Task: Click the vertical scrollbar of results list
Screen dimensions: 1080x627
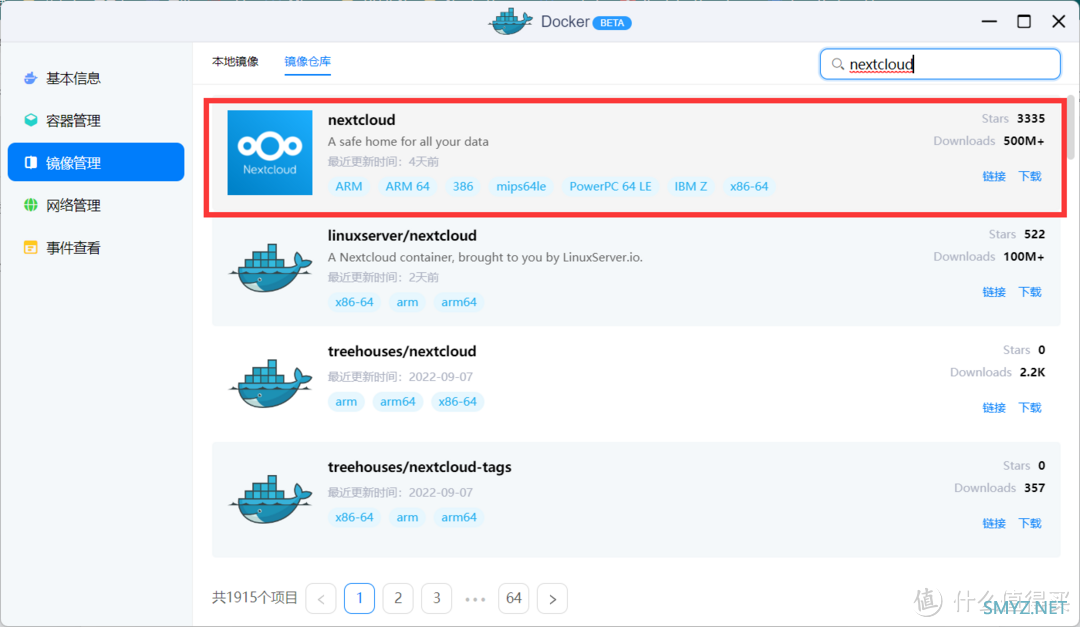Action: tap(1072, 128)
